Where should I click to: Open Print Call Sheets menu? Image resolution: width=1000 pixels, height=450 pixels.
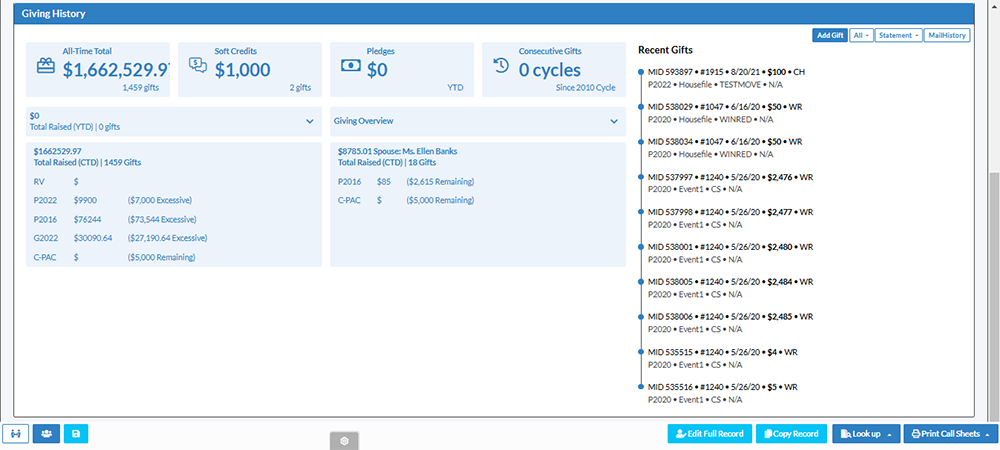[x=951, y=434]
